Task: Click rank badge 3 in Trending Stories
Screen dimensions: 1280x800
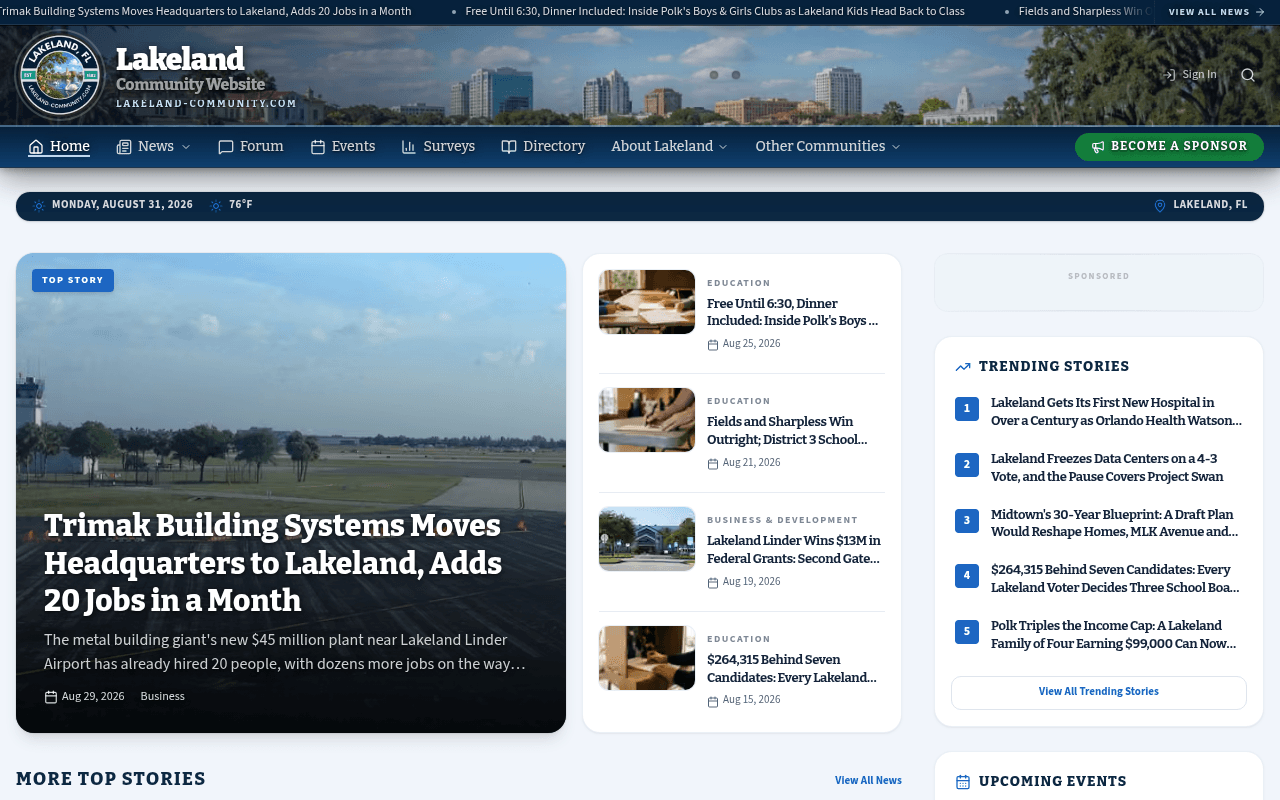Action: coord(967,520)
